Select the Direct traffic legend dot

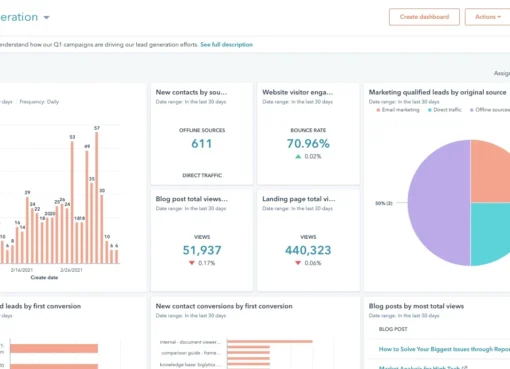430,110
